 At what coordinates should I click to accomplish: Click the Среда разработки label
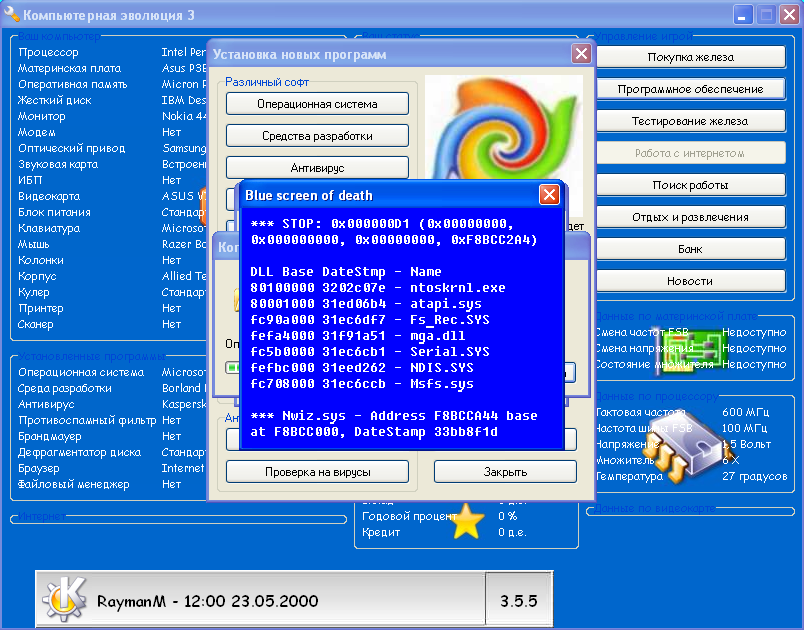pos(65,388)
